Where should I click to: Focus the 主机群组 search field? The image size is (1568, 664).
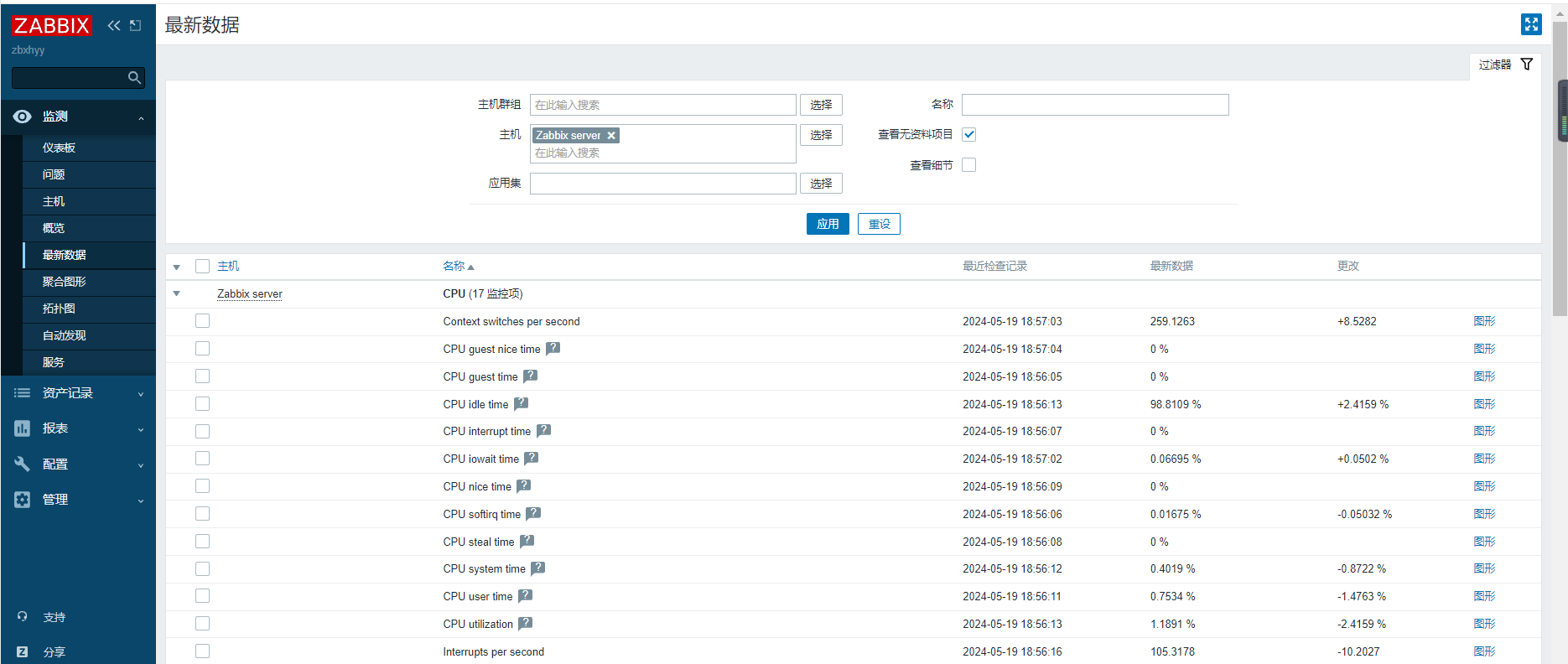point(663,105)
